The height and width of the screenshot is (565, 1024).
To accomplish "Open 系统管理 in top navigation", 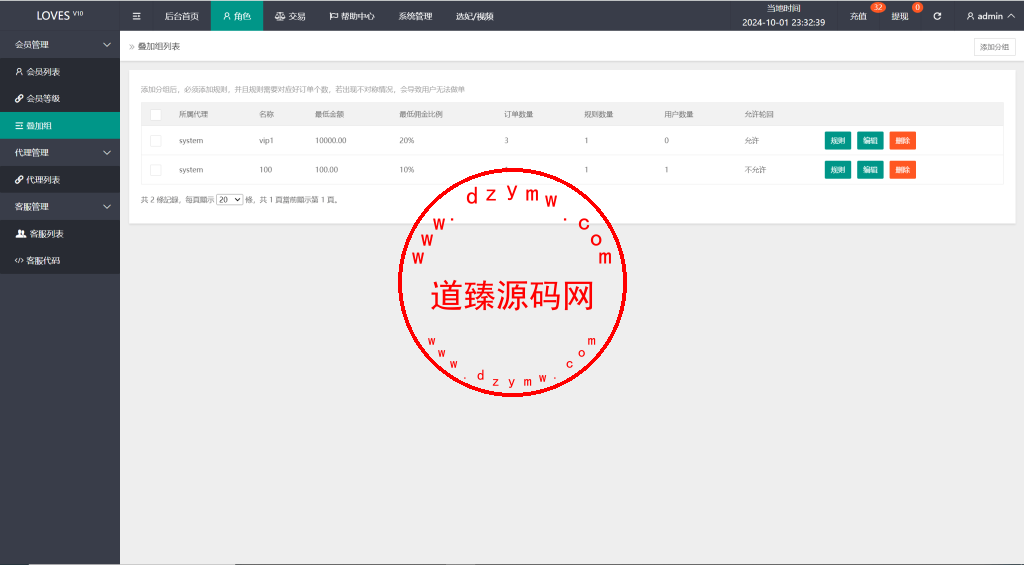I will 415,16.
